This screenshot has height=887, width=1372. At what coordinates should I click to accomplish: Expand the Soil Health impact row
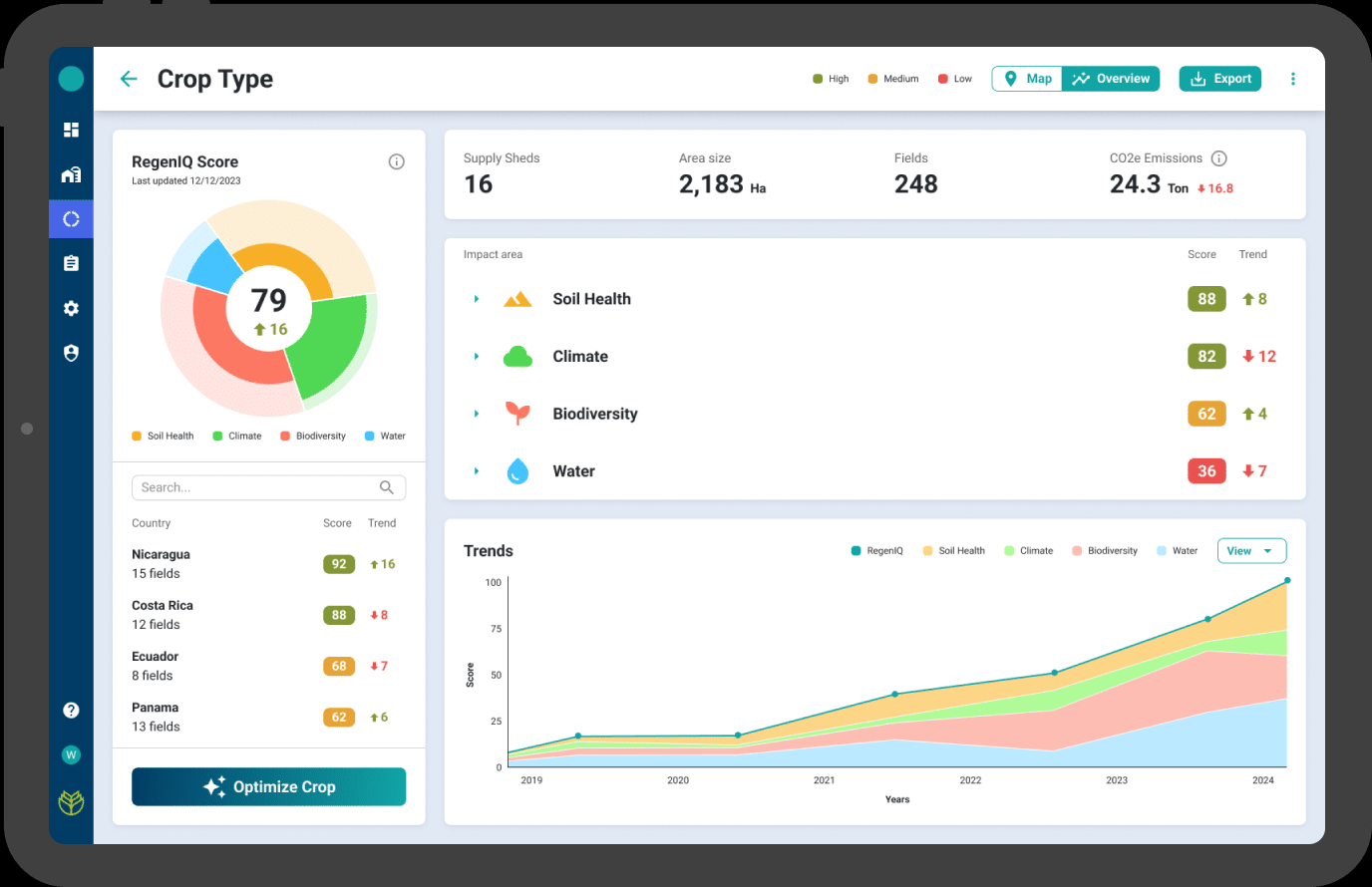(x=477, y=299)
